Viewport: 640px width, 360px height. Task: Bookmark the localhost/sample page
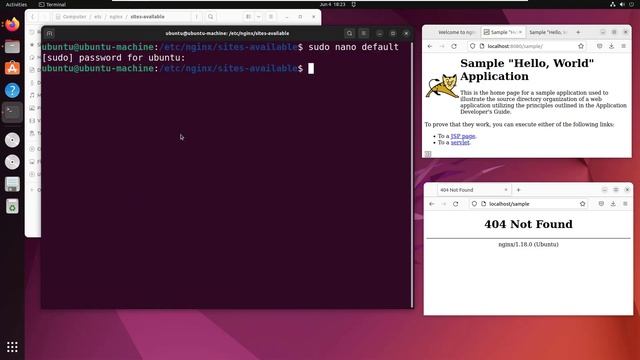click(x=582, y=204)
